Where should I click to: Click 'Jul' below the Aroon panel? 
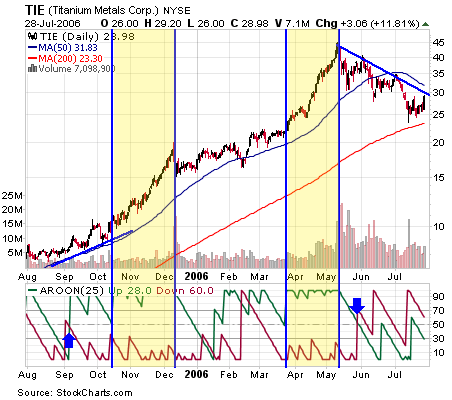point(394,375)
